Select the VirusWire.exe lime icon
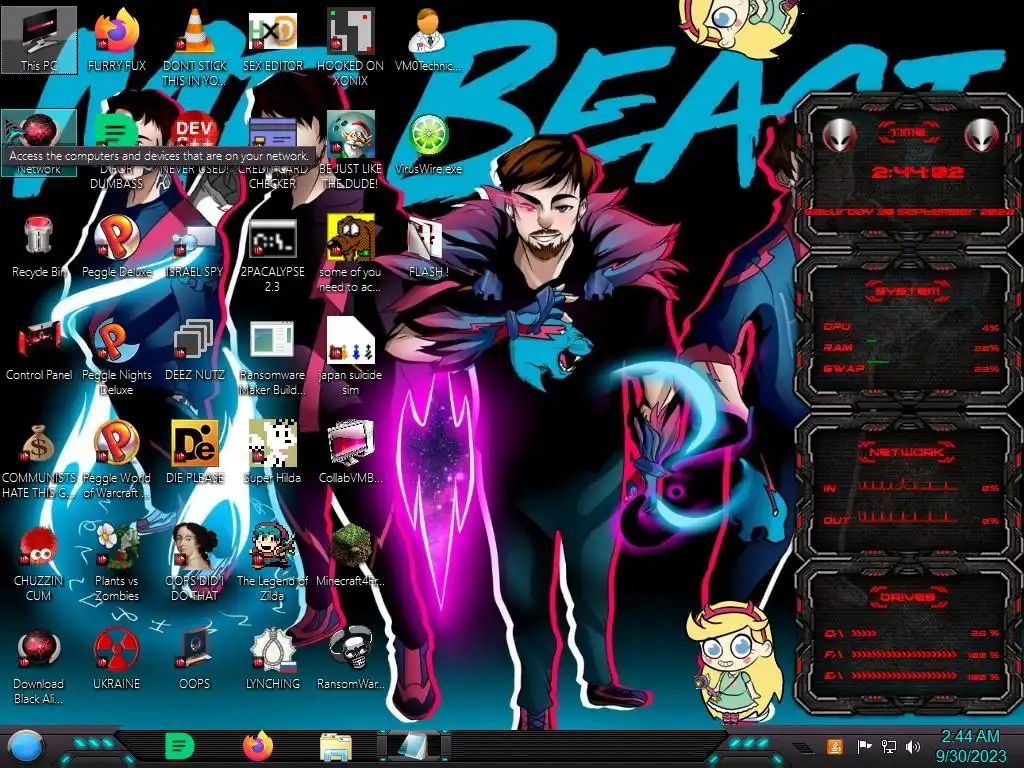 [428, 142]
